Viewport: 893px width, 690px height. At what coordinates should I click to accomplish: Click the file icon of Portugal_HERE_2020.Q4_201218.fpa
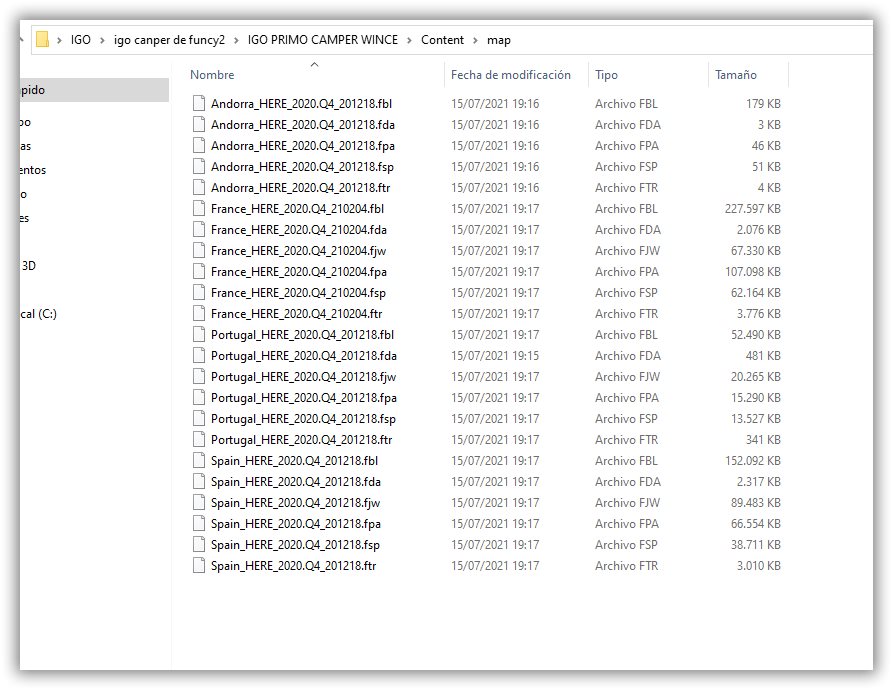(199, 397)
